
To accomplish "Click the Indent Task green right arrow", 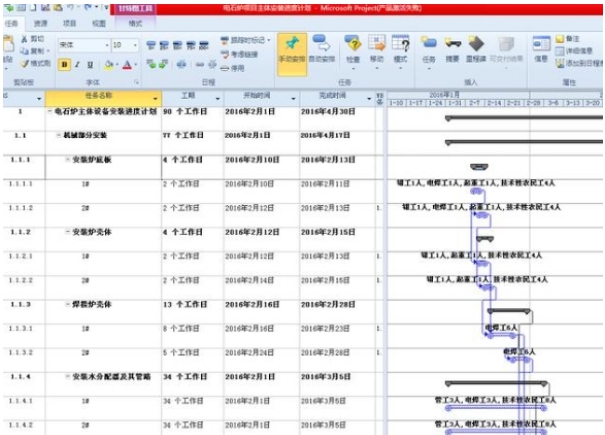I will point(163,64).
